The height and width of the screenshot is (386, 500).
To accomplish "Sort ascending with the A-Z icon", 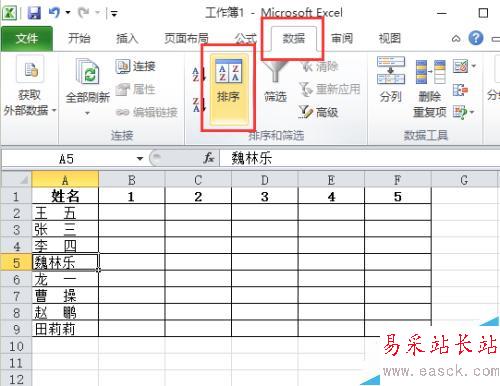I will click(199, 74).
